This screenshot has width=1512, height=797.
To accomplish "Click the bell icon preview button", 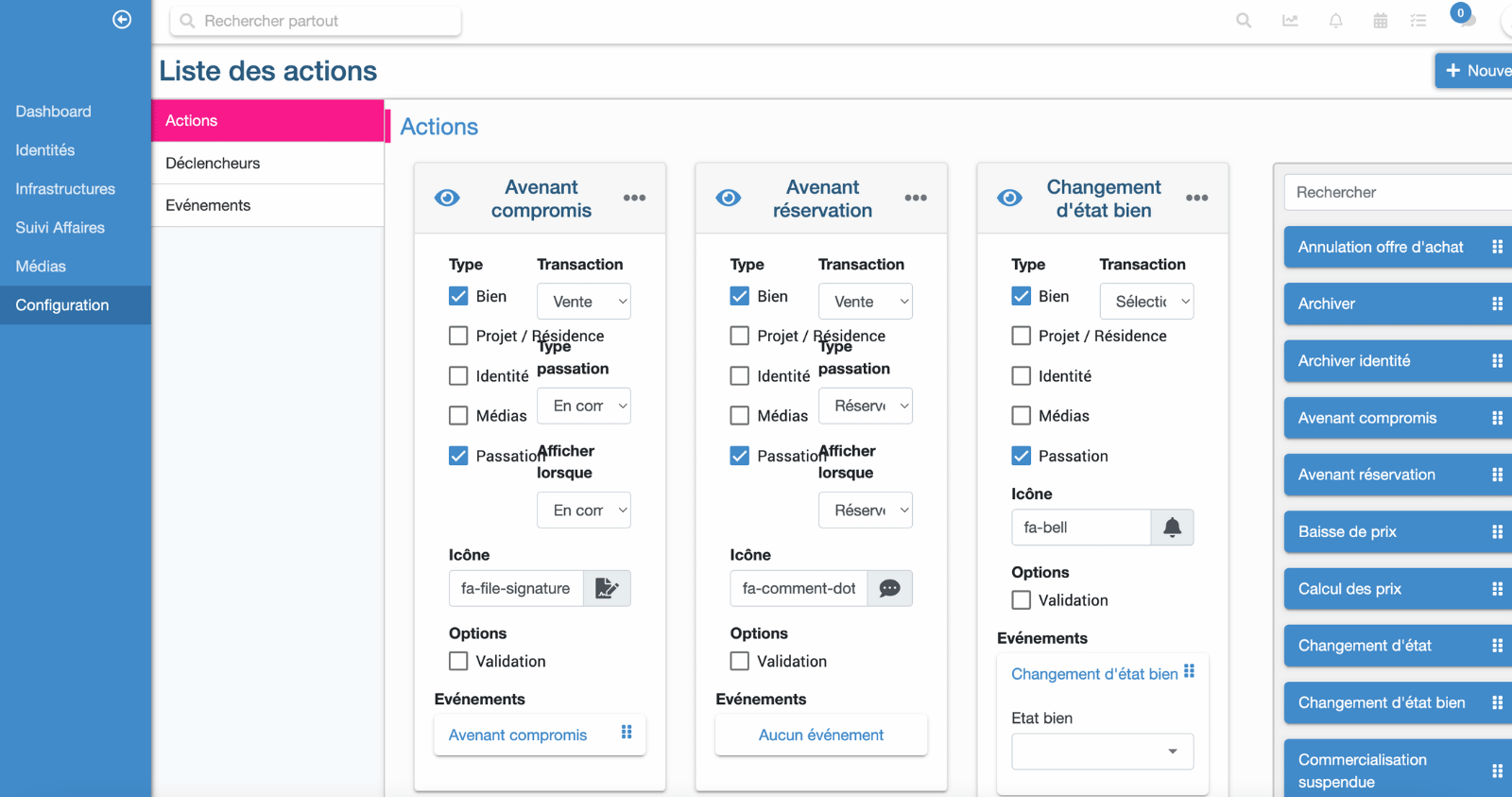I will [1172, 528].
